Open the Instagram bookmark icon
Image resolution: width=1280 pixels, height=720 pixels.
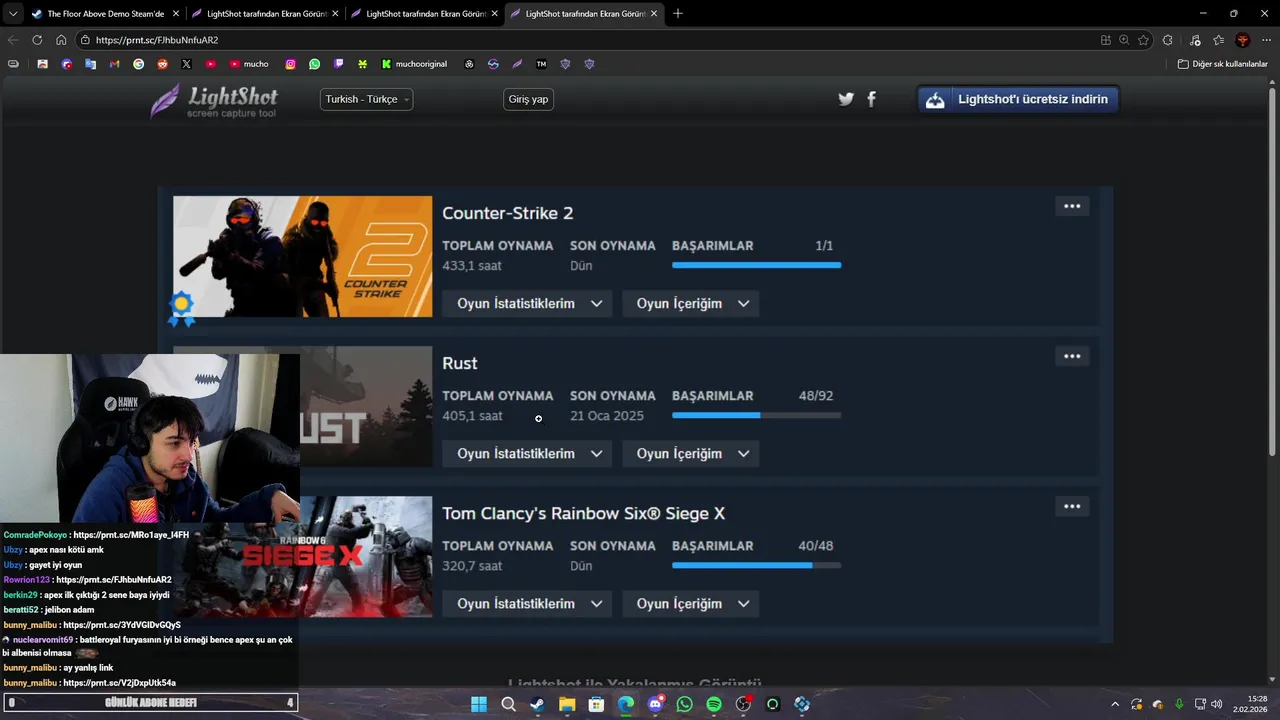coord(290,64)
